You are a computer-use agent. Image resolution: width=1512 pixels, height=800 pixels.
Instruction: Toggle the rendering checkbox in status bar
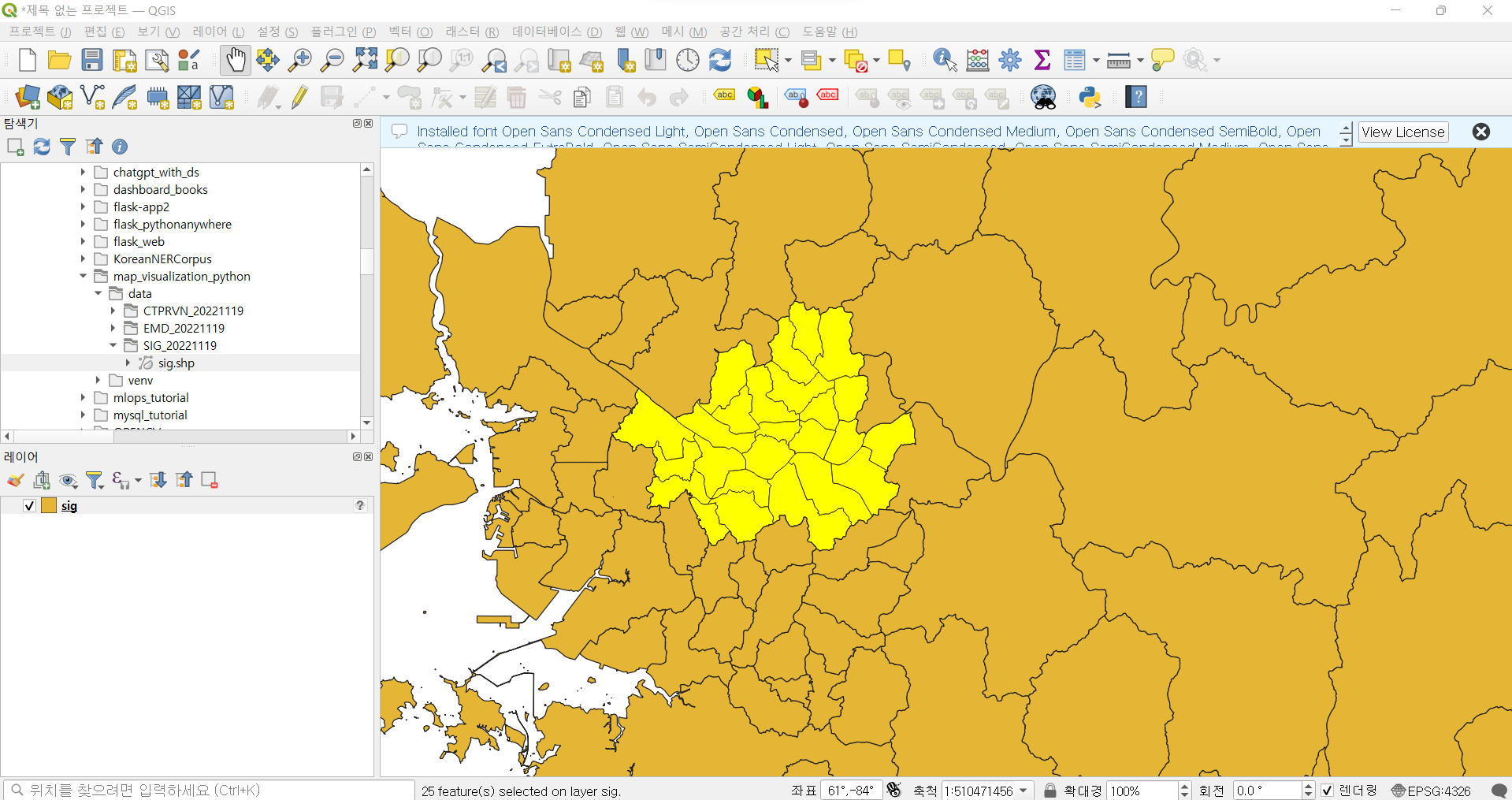coord(1327,791)
